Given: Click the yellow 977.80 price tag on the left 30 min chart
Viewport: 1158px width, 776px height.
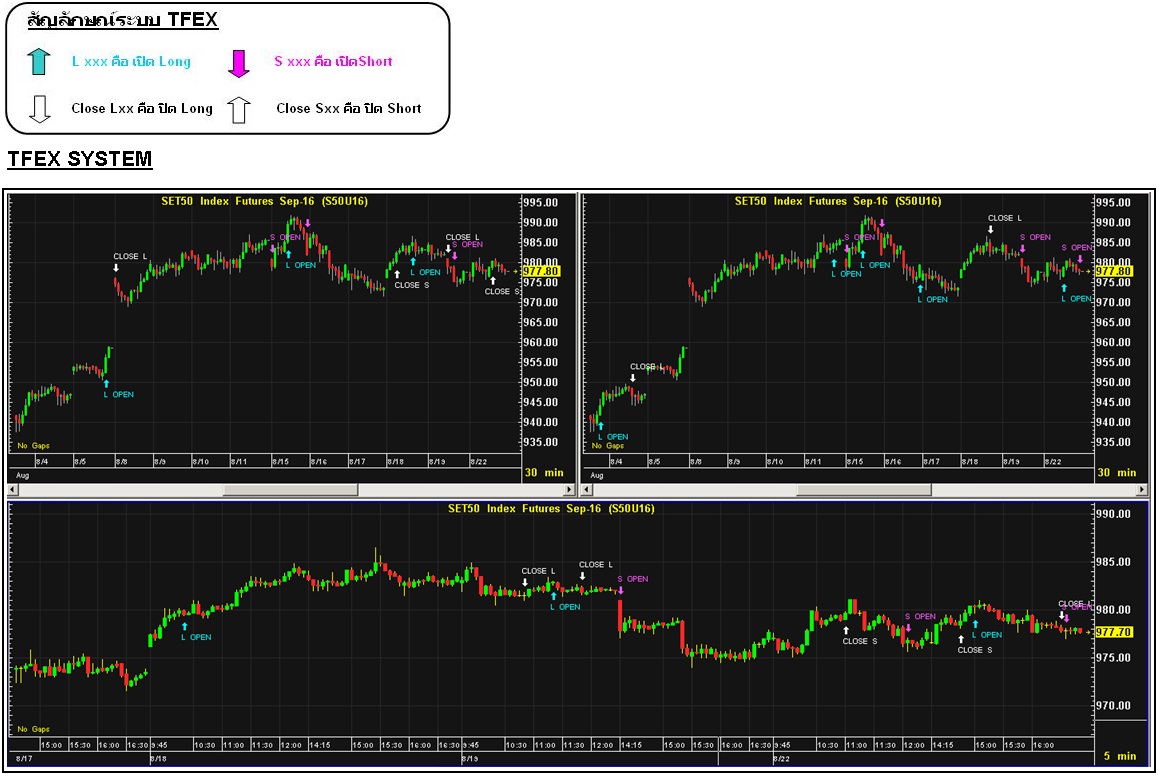Looking at the screenshot, I should pos(541,272).
